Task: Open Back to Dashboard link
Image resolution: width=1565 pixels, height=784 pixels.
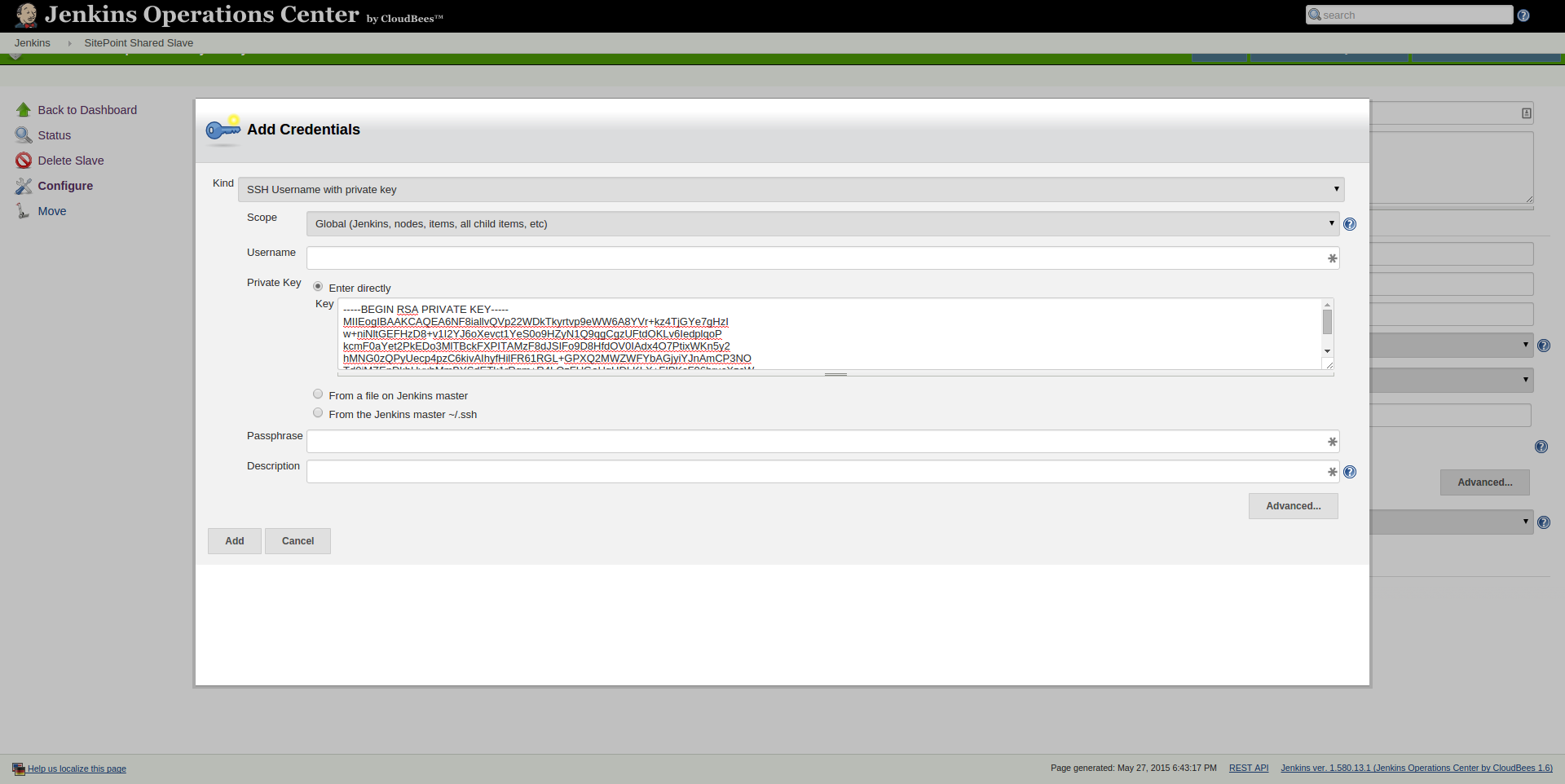Action: (87, 110)
